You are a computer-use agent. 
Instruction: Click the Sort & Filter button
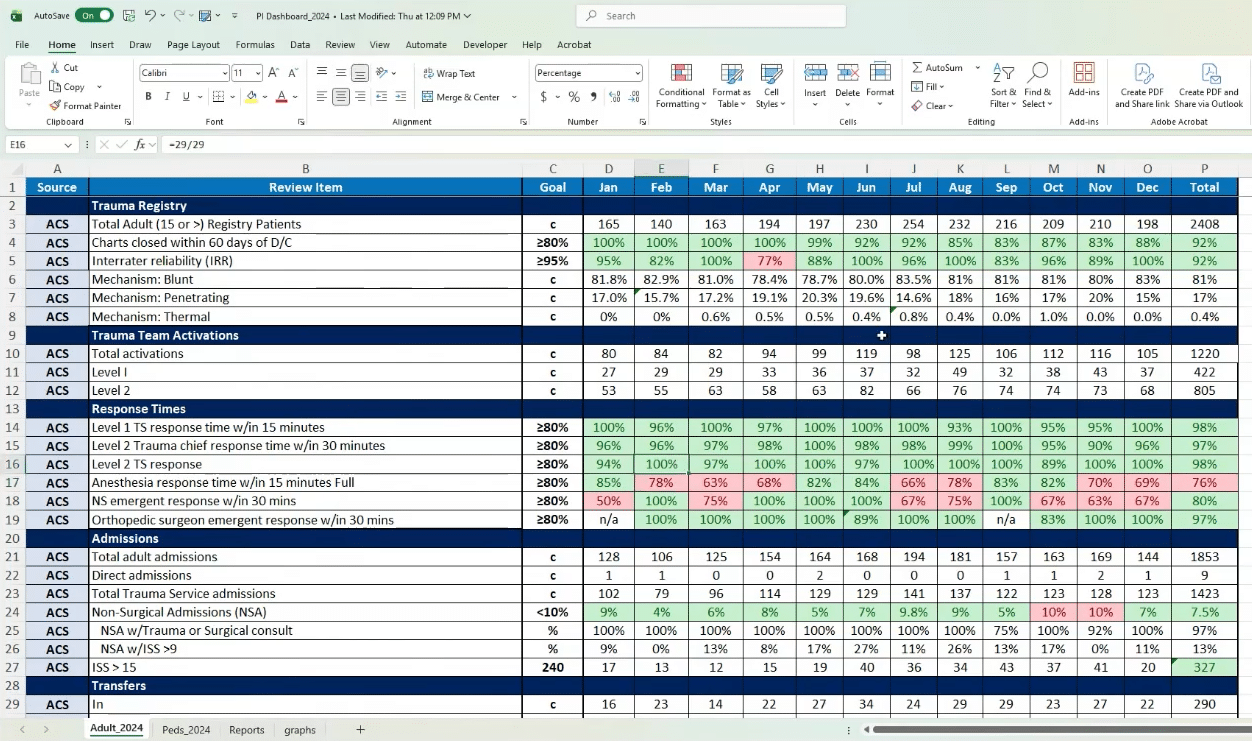[1002, 86]
